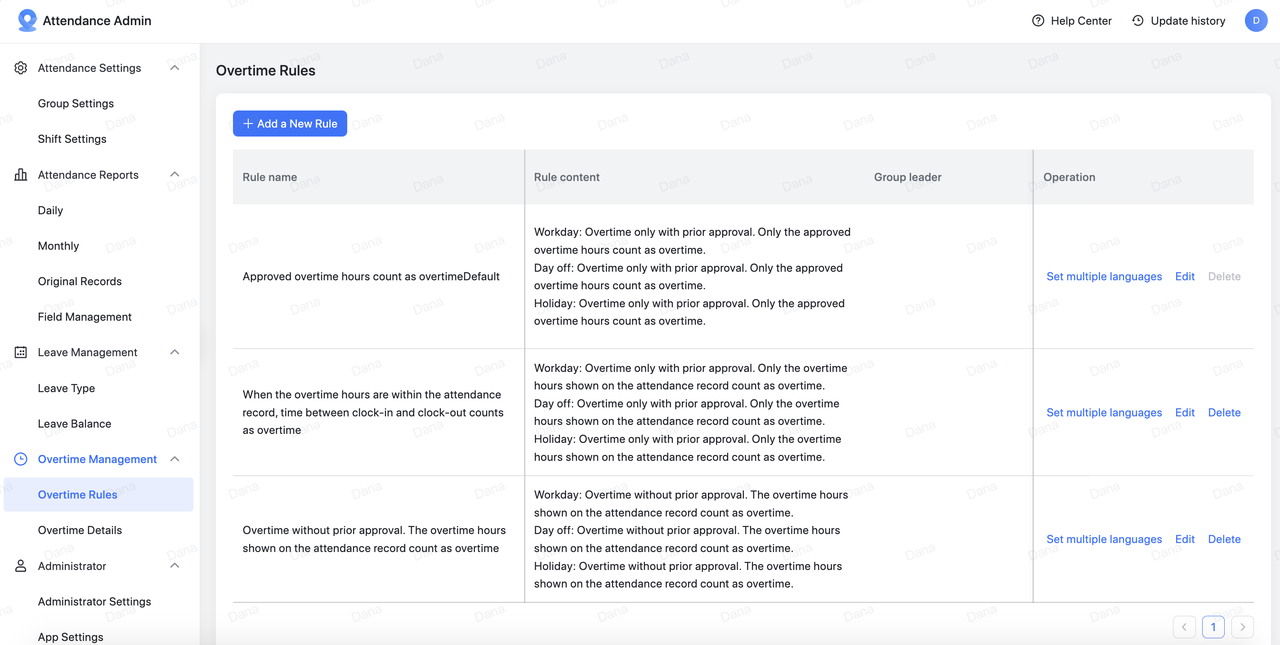
Task: Click the Attendance Admin logo icon
Action: pos(27,20)
